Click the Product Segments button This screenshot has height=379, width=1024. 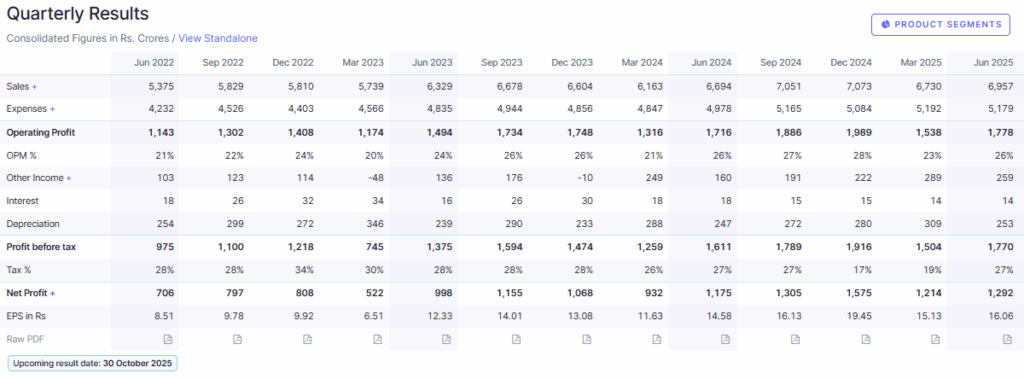click(x=940, y=24)
